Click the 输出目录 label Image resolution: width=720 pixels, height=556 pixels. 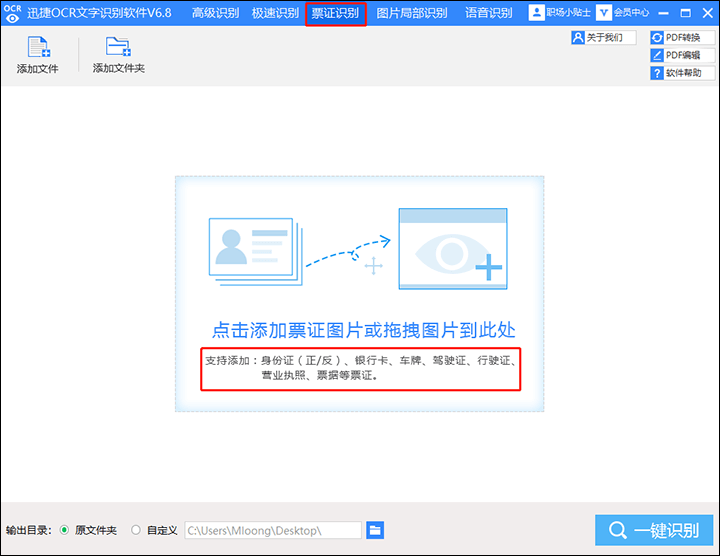coord(28,530)
